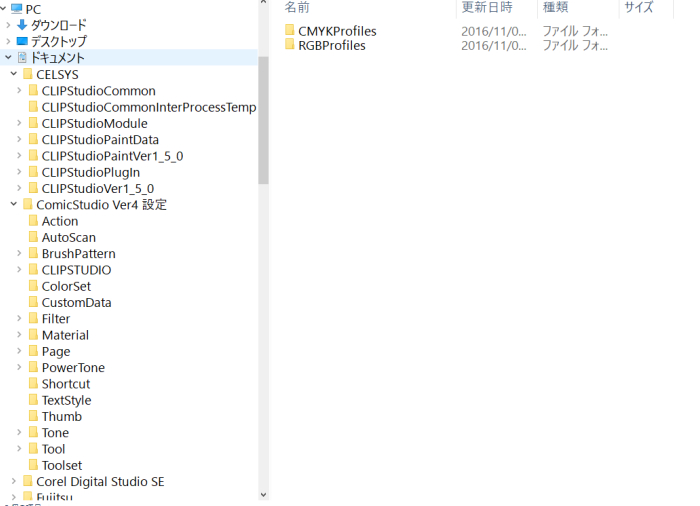Sort by the 更新日時 column header
The image size is (700, 506).
click(x=487, y=8)
